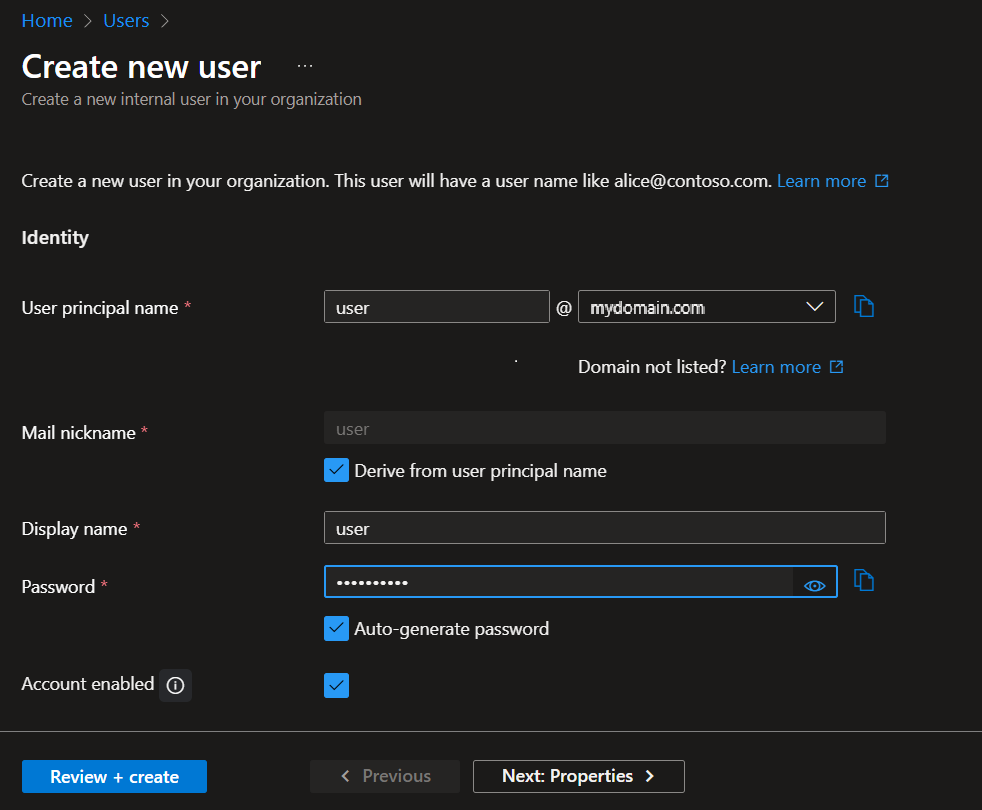
Task: Click external link icon after contoso.com Learn more
Action: click(881, 181)
